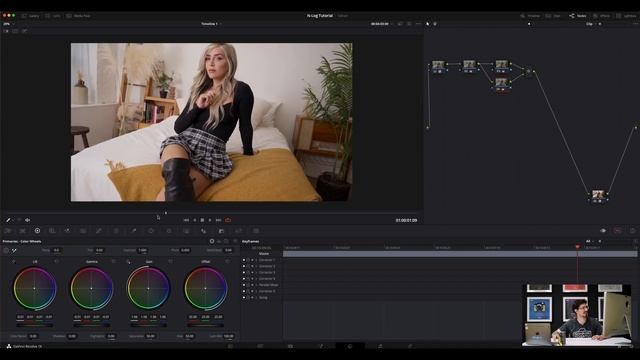Reset the Gamma color wheel
640x360 pixels.
click(113, 261)
